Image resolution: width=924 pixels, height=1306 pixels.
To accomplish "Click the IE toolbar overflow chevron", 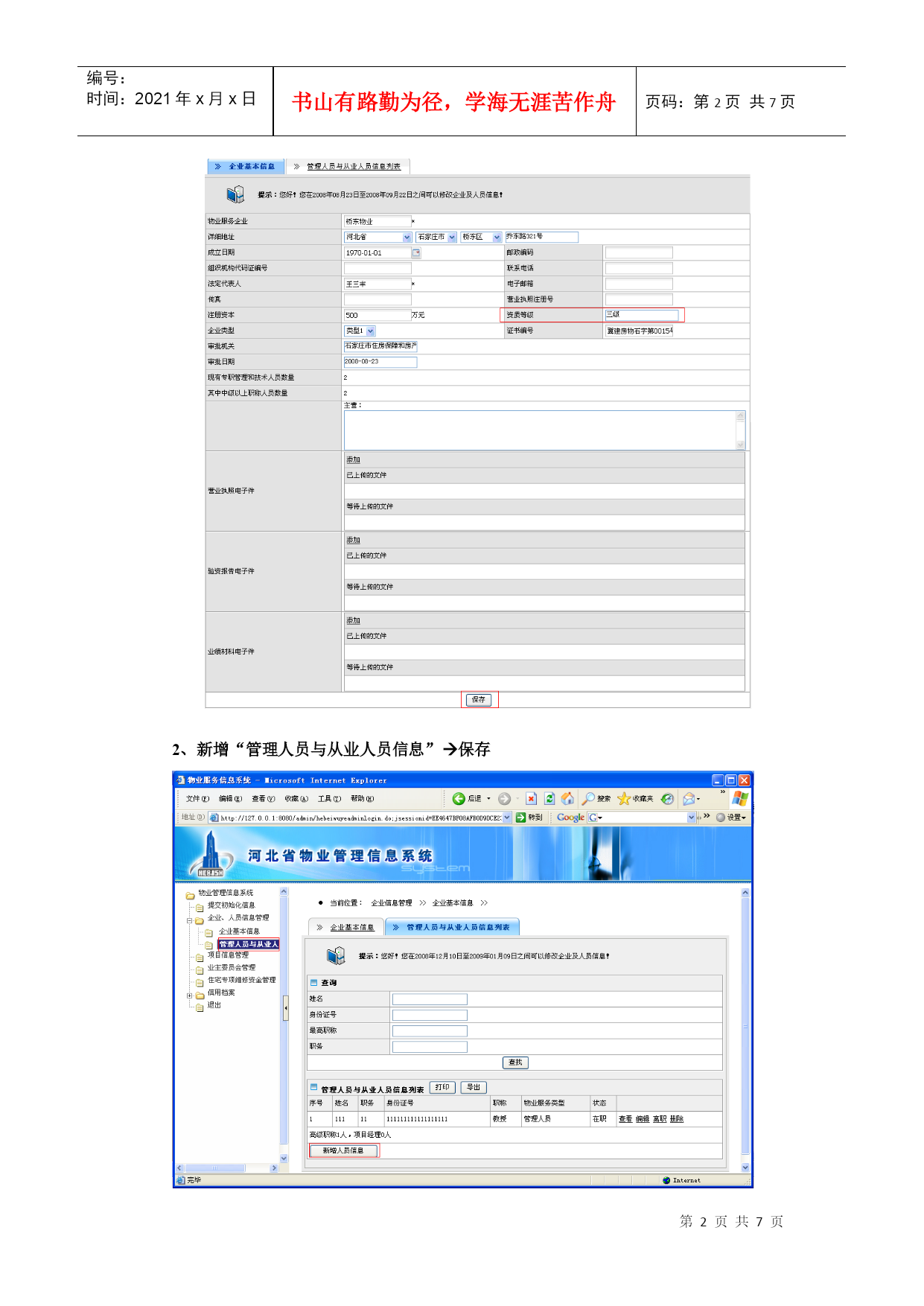I will (x=722, y=792).
